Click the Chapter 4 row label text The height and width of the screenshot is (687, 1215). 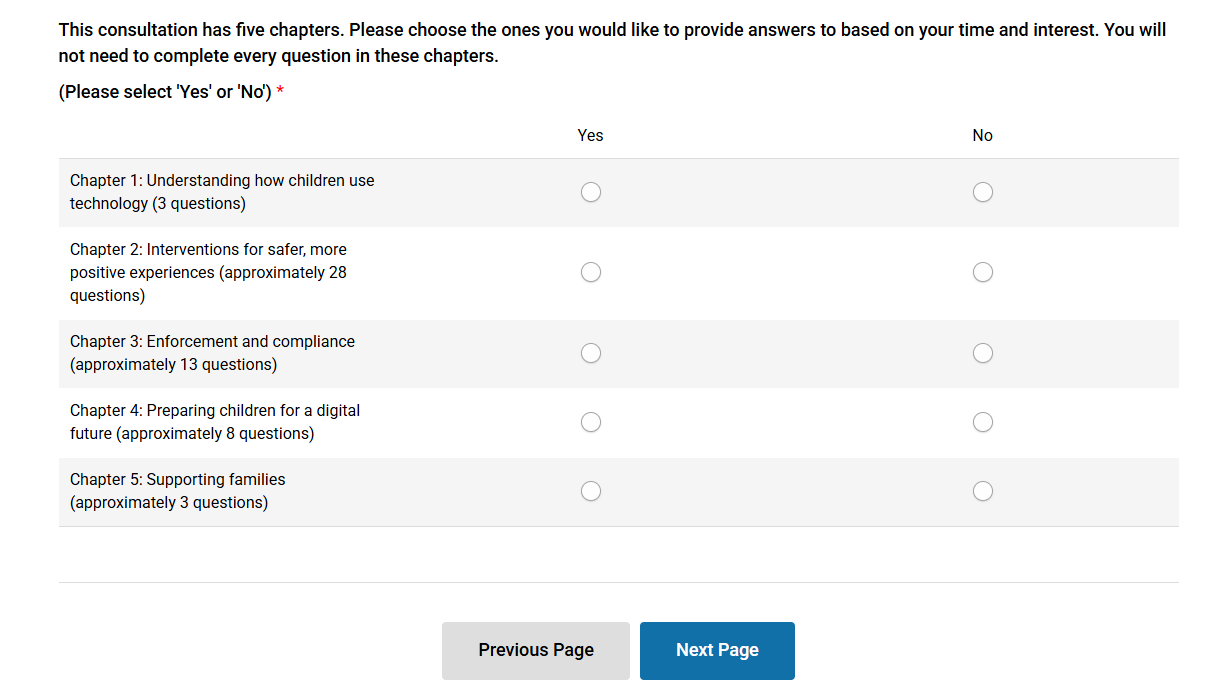coord(215,421)
